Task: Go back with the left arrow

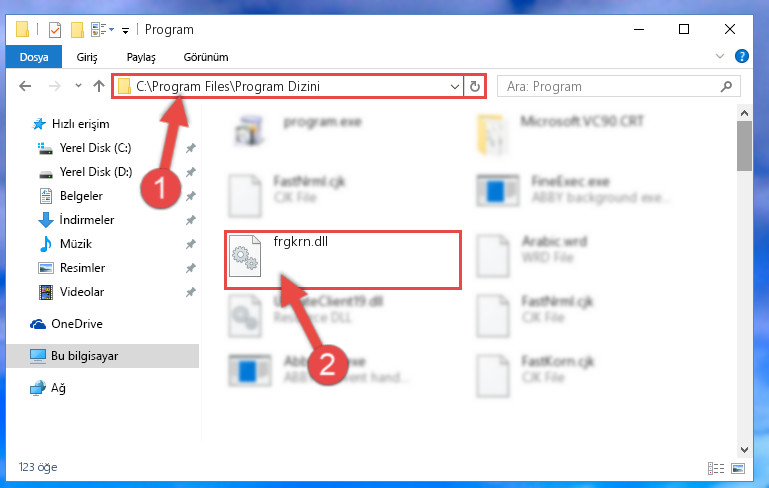Action: pyautogui.click(x=25, y=87)
